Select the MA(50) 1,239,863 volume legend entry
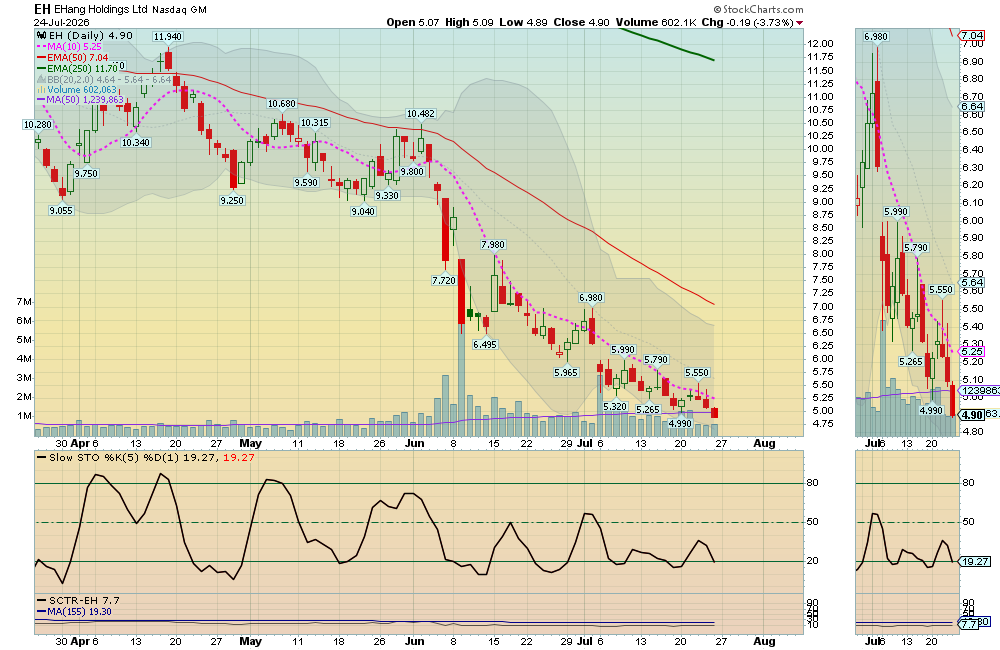This screenshot has width=1000, height=650. [80, 100]
